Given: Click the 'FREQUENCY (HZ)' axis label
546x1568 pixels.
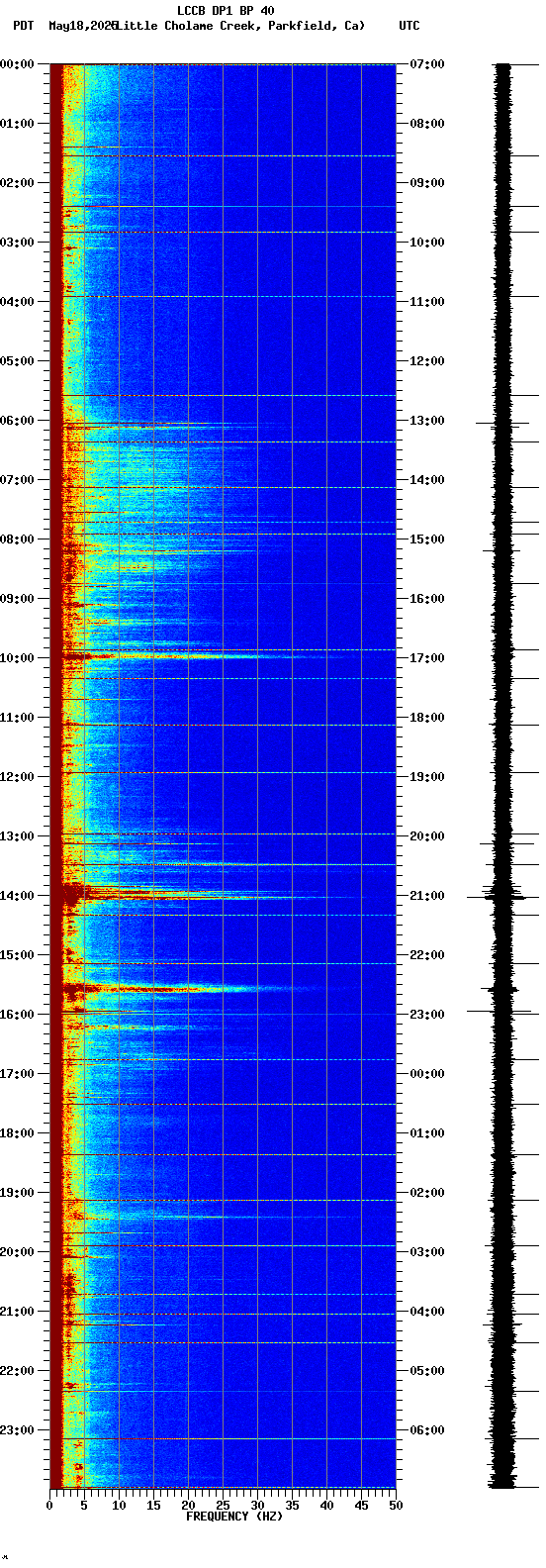Looking at the screenshot, I should pos(234,1517).
